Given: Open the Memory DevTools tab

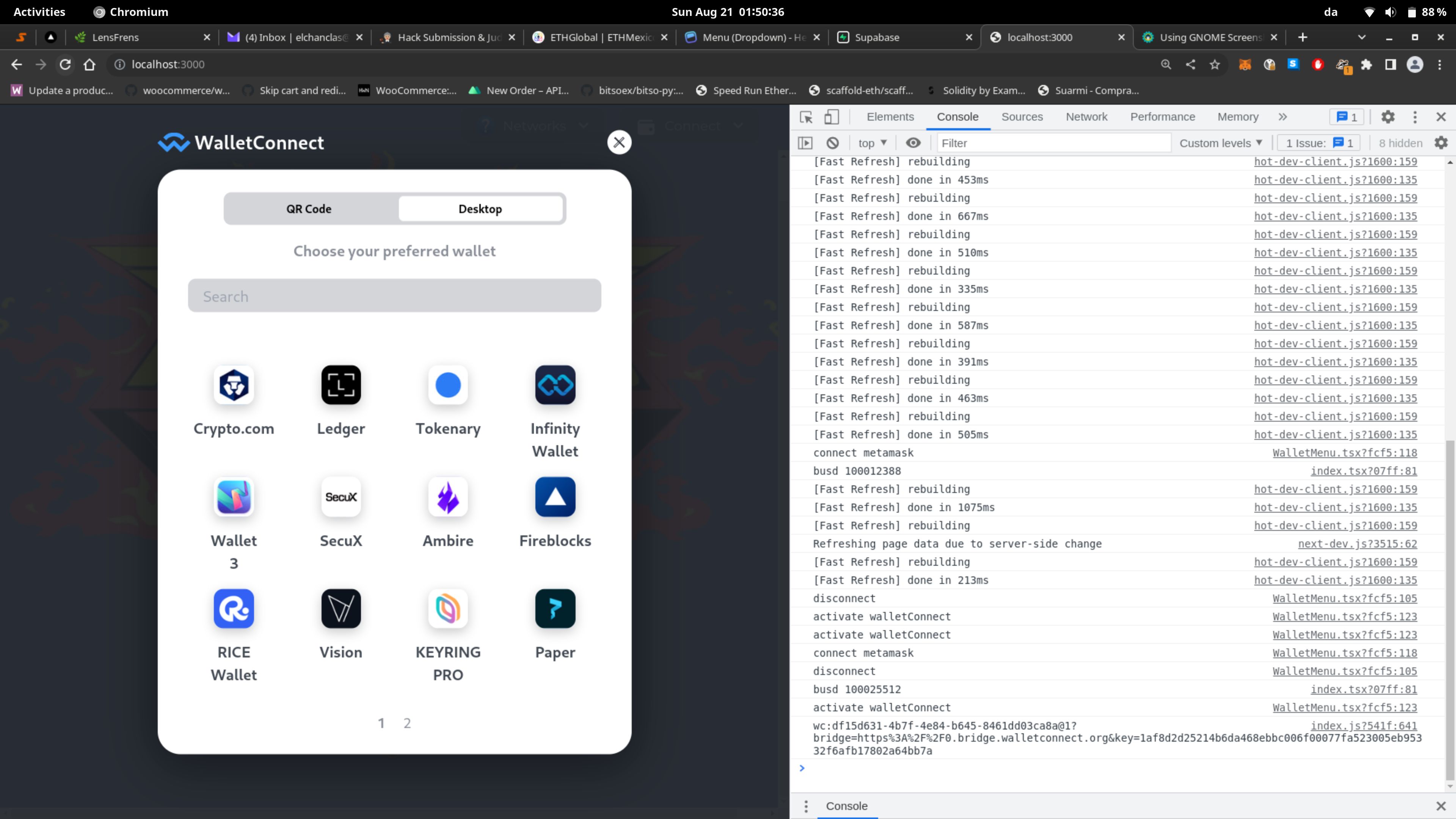Looking at the screenshot, I should [x=1238, y=117].
